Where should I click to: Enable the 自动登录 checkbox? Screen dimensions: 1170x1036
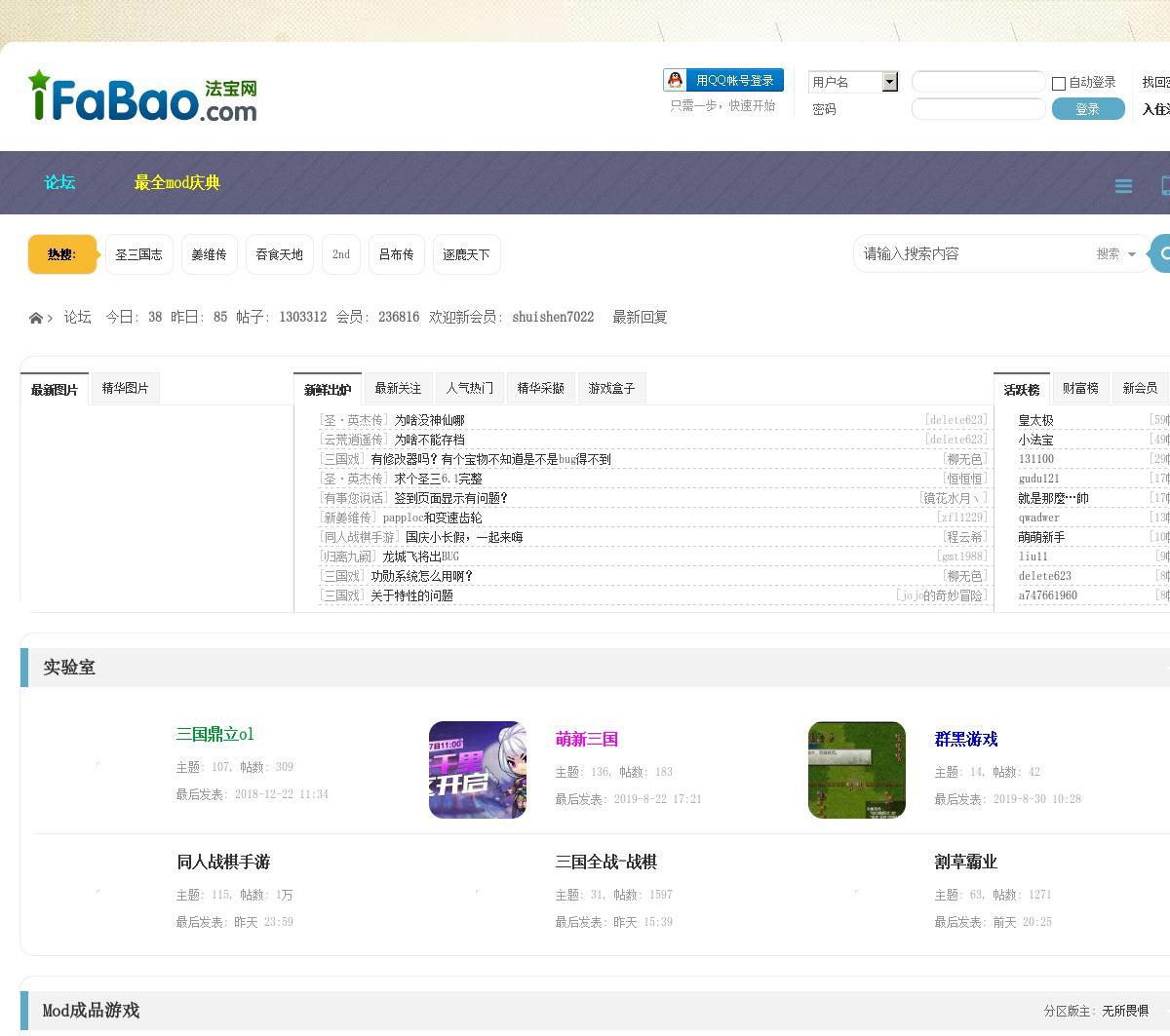coord(1059,83)
